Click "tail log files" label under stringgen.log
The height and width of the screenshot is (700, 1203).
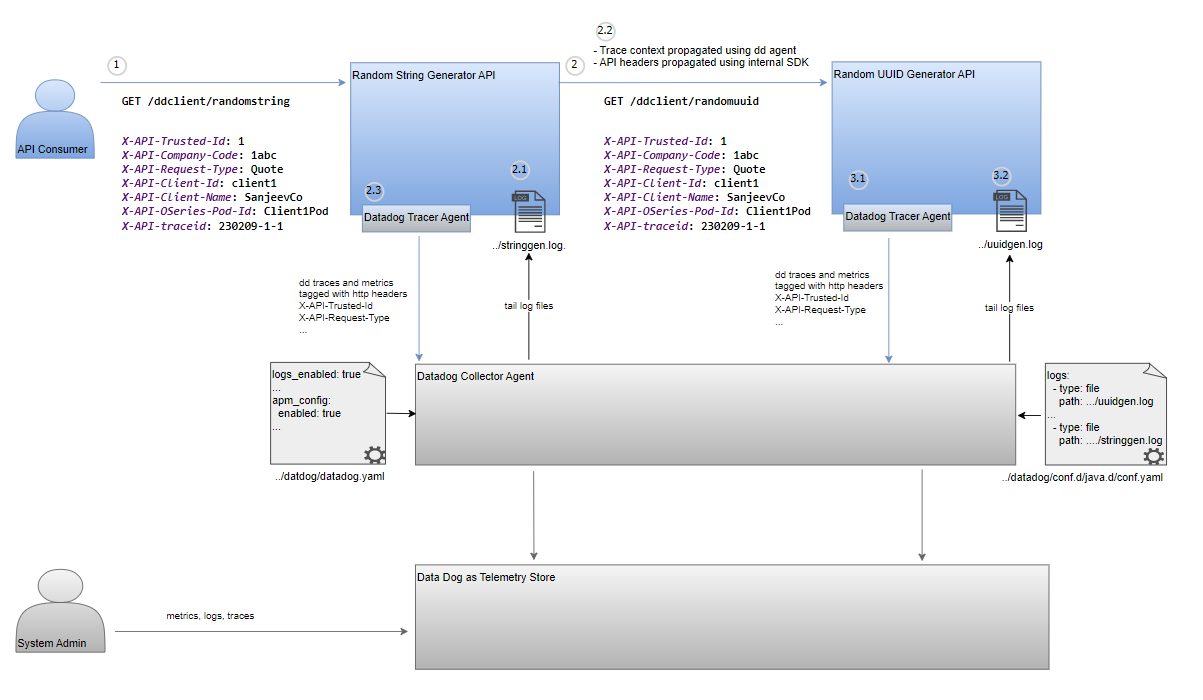click(x=528, y=306)
